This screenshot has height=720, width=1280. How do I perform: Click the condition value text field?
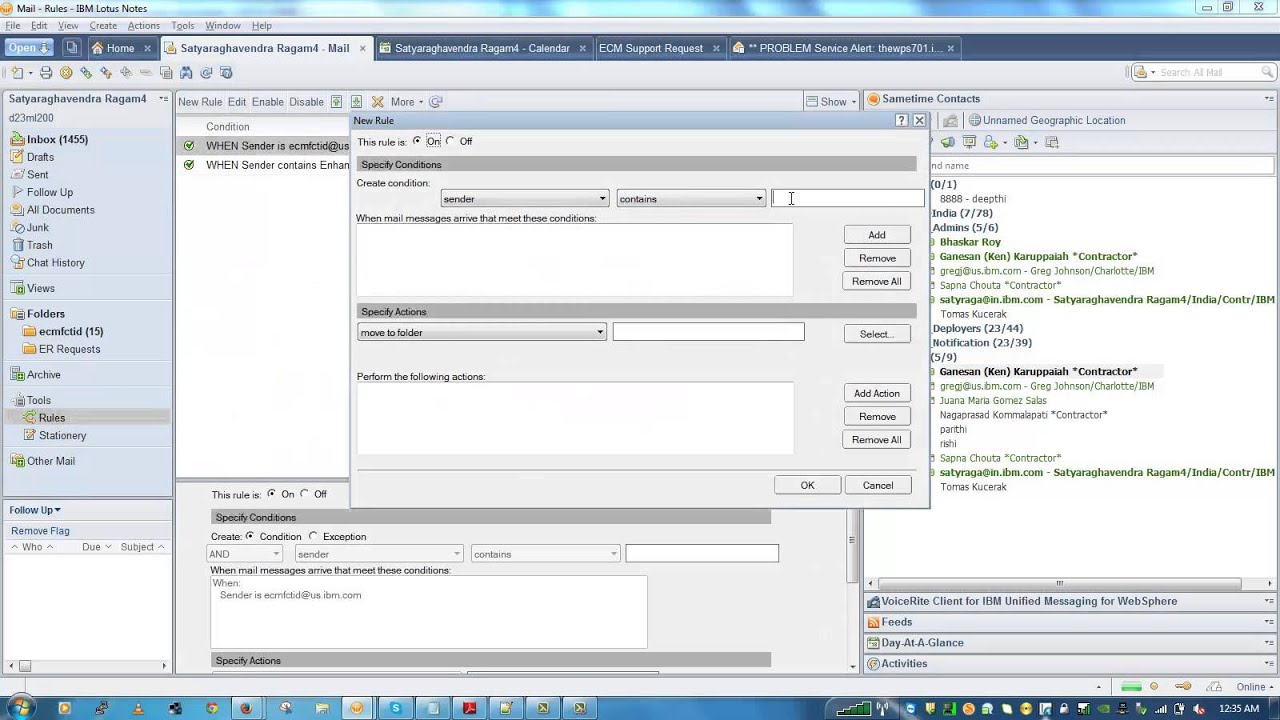pos(848,199)
